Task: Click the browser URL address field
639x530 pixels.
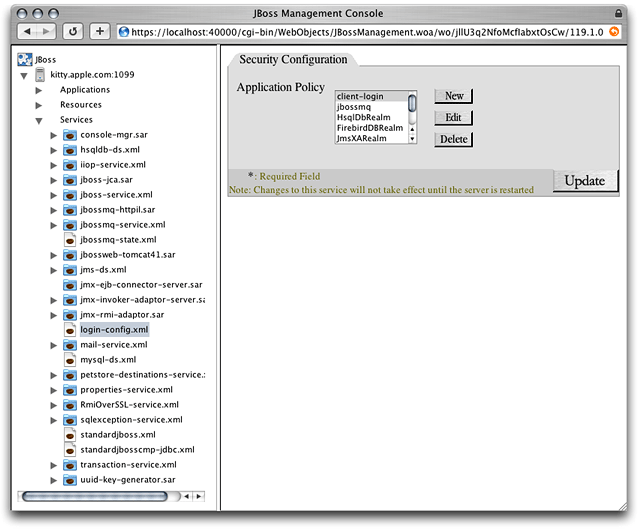Action: (367, 32)
